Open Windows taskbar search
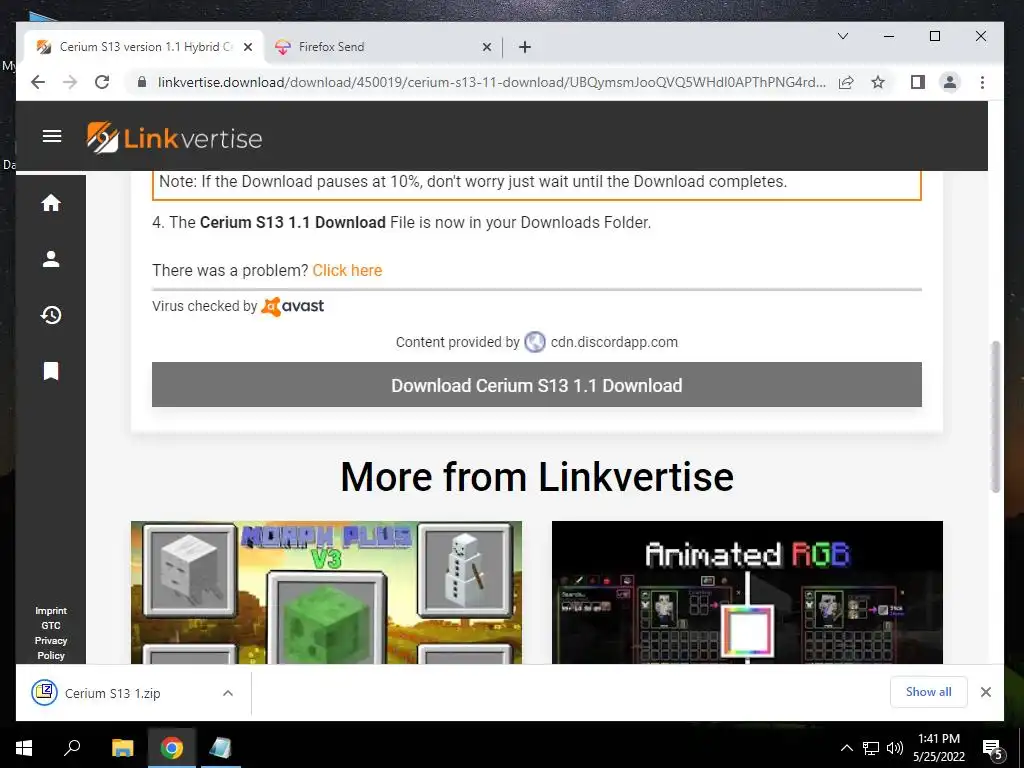 pyautogui.click(x=72, y=748)
